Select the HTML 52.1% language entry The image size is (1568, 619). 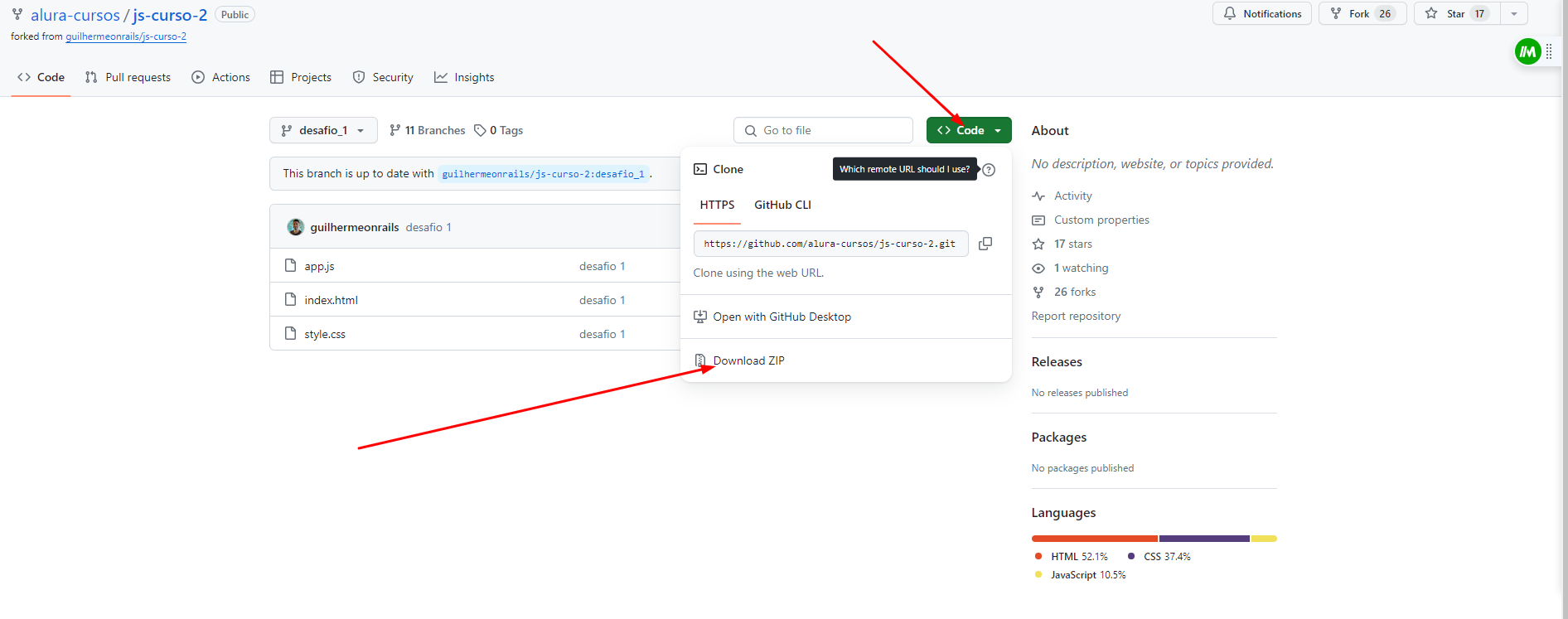point(1071,557)
